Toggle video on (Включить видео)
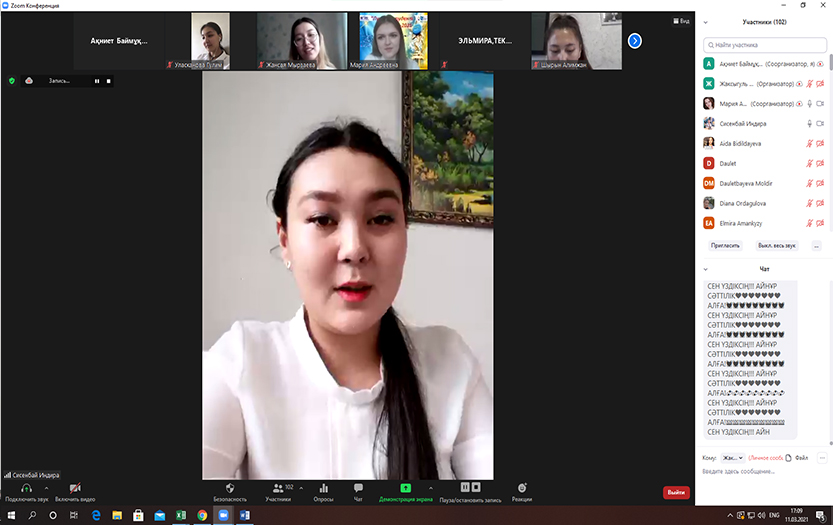Viewport: 833px width, 525px height. tap(75, 488)
